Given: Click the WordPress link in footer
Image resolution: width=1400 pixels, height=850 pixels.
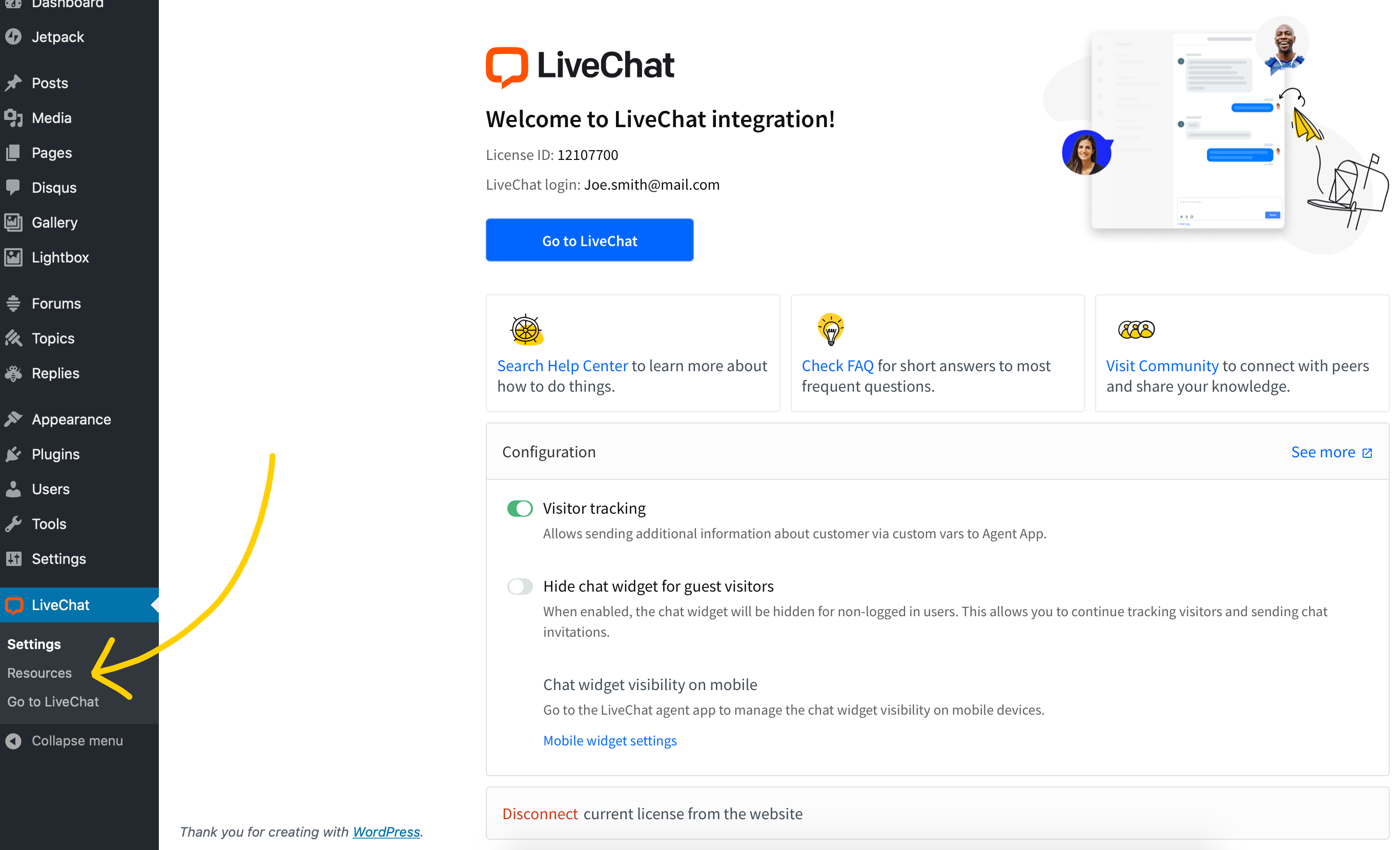Looking at the screenshot, I should [x=385, y=832].
